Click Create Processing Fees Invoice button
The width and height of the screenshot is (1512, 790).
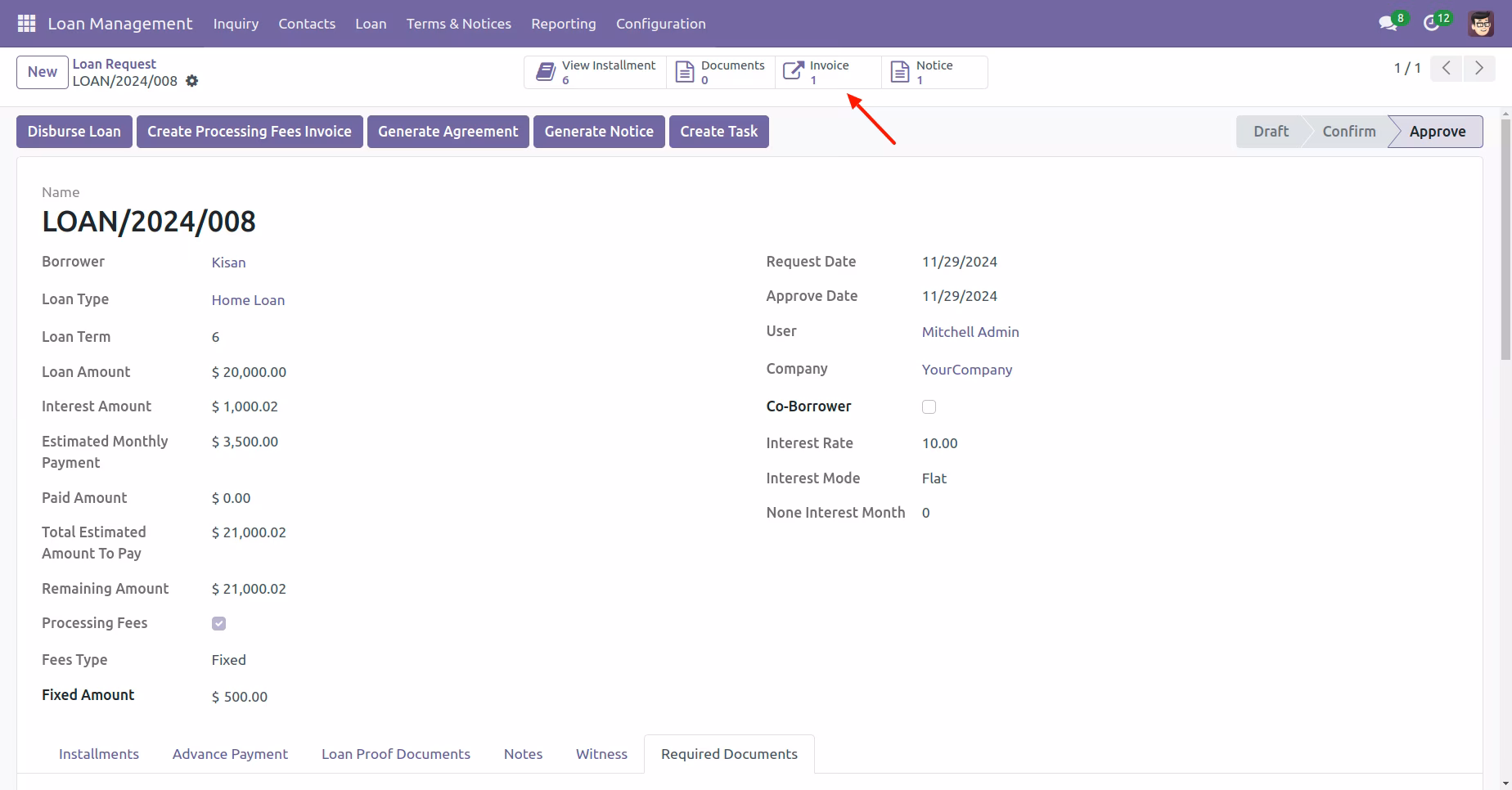pos(250,132)
